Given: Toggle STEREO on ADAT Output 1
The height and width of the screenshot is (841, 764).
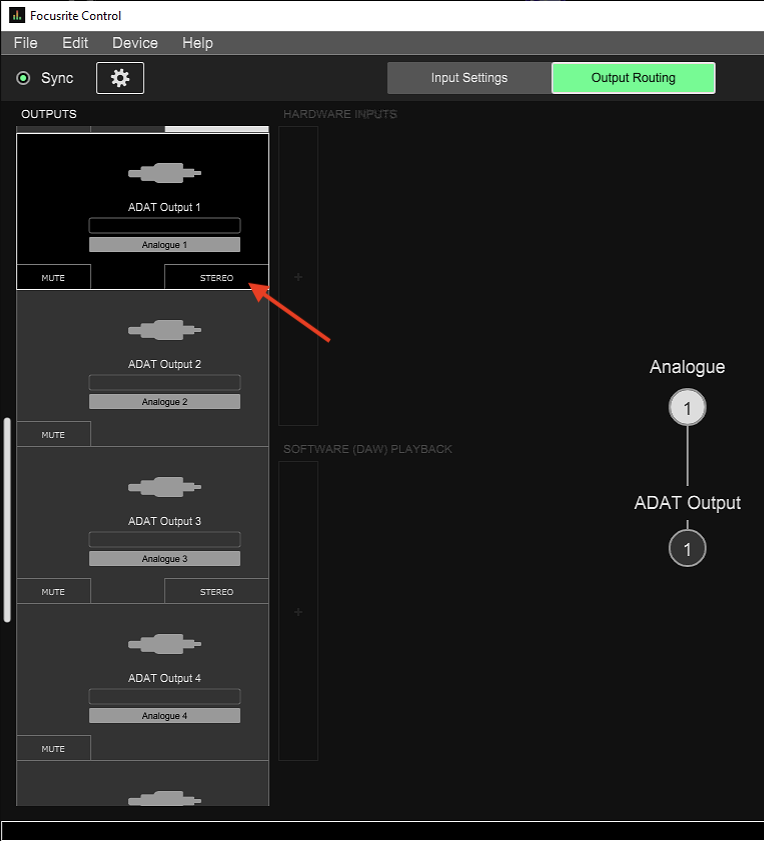Looking at the screenshot, I should coord(217,277).
